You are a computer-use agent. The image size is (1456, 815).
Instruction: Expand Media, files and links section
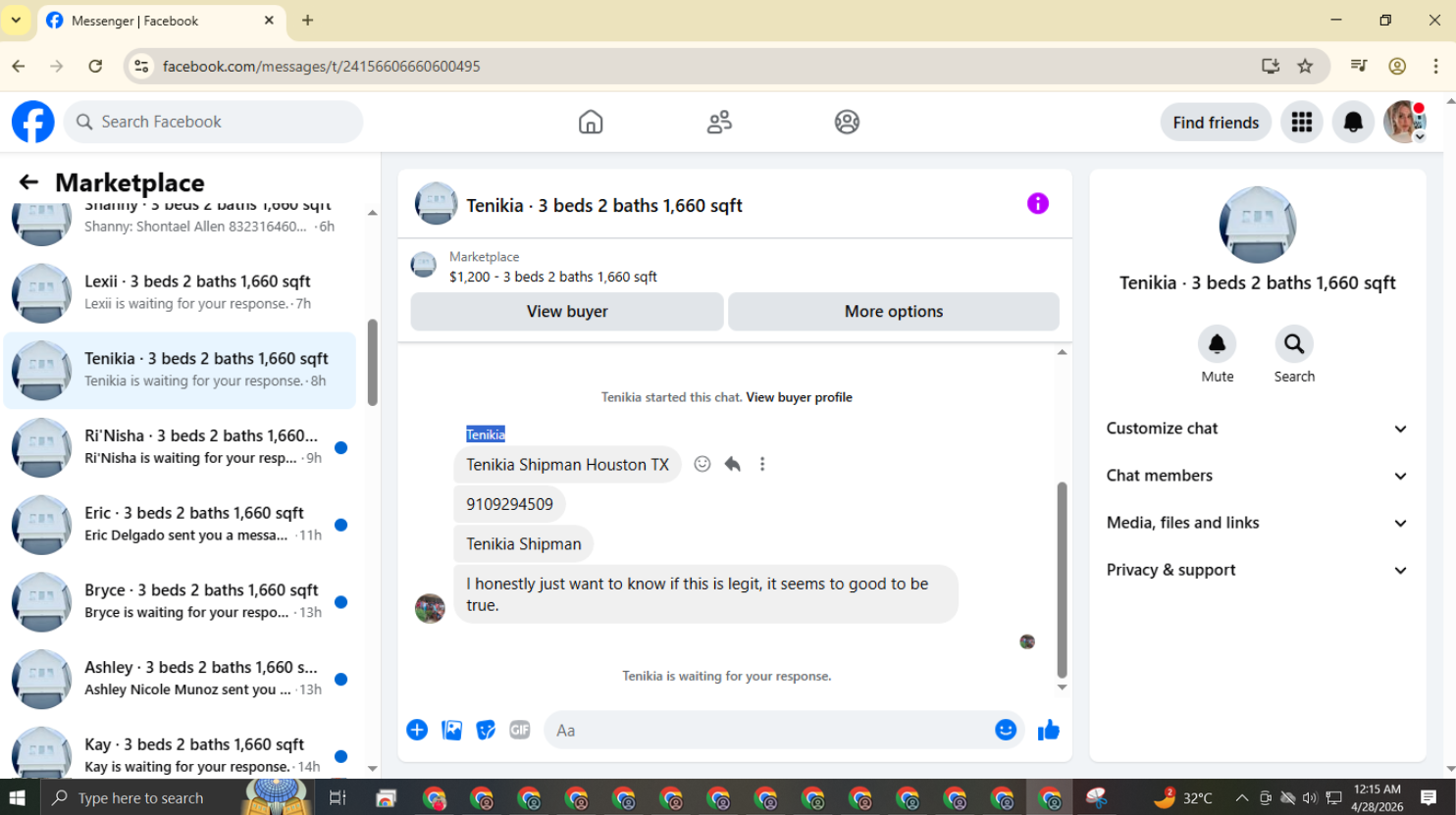click(1257, 523)
